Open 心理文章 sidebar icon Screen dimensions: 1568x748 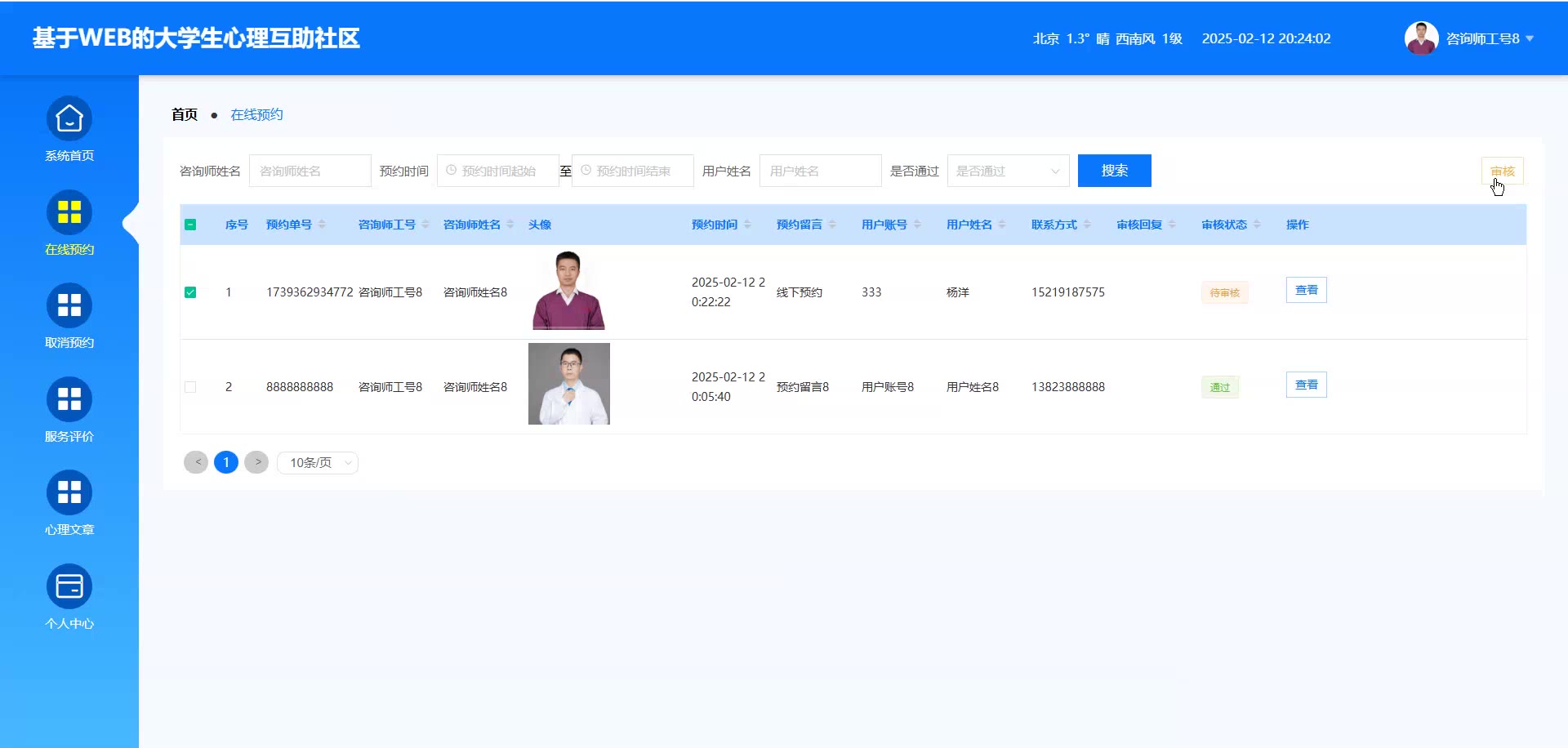pos(69,493)
